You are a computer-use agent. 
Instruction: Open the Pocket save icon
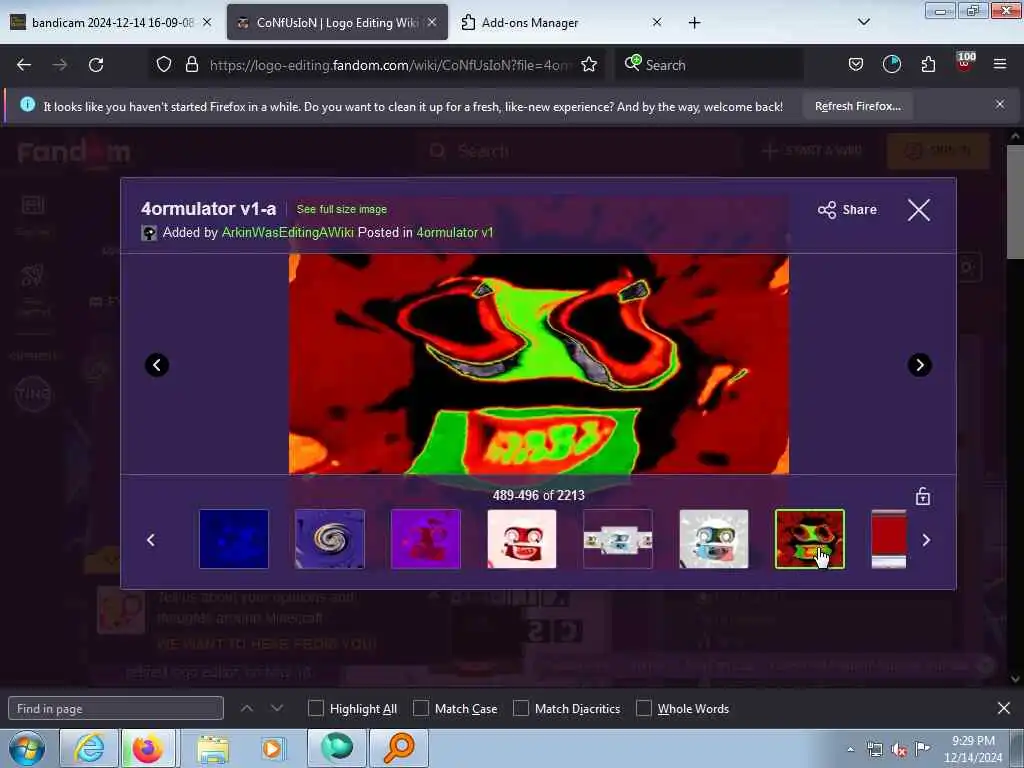click(856, 65)
